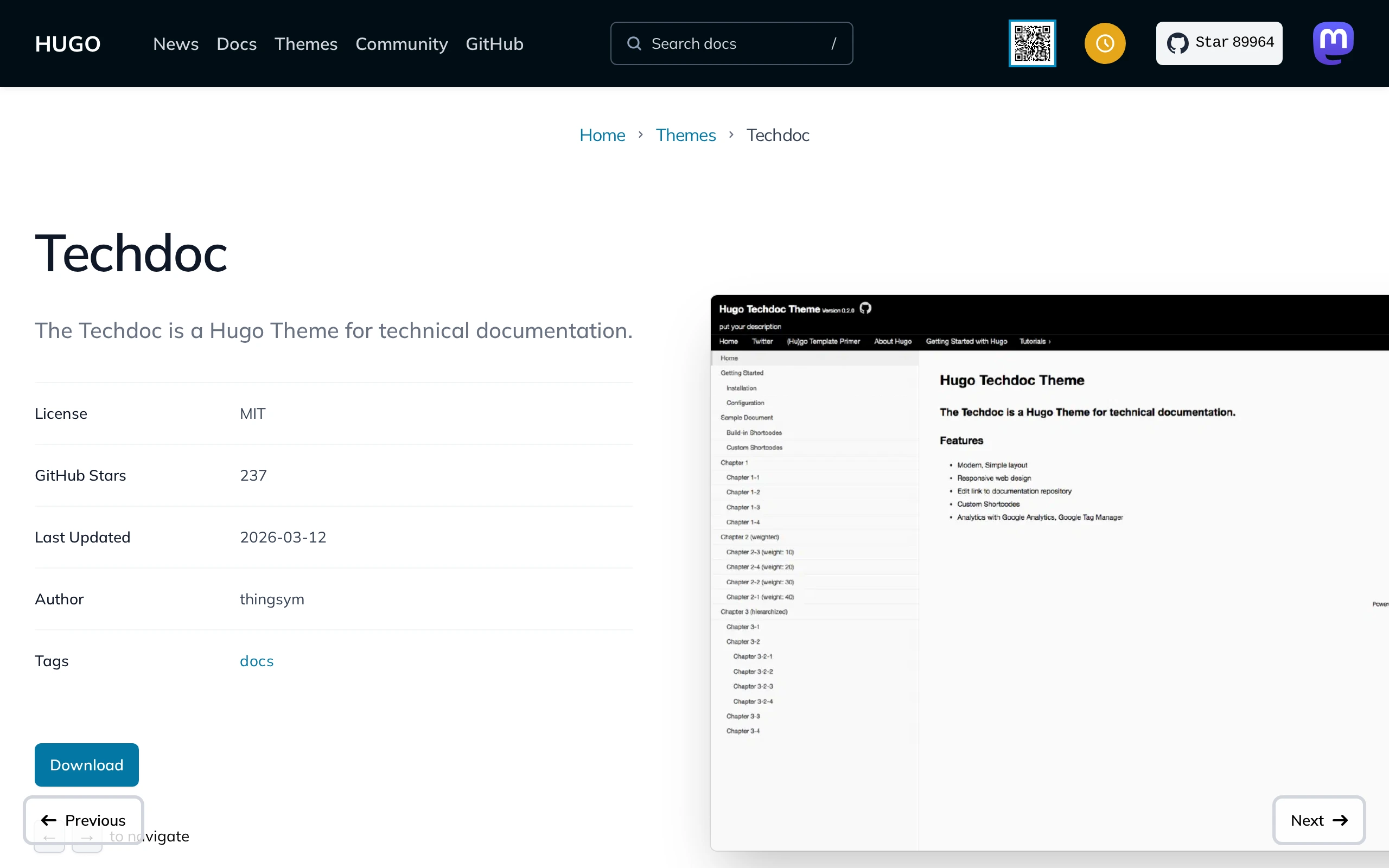Open the Docs menu item
The height and width of the screenshot is (868, 1389).
237,43
